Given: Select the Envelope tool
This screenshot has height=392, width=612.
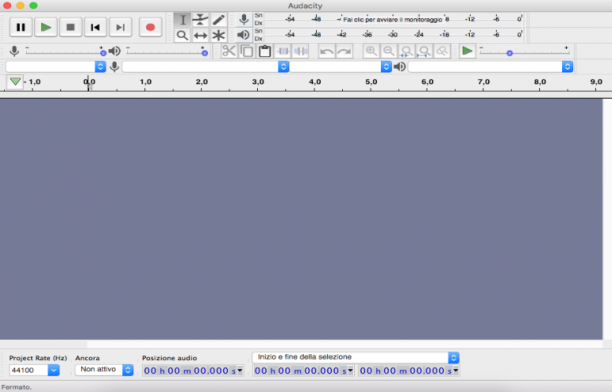Looking at the screenshot, I should [x=200, y=20].
